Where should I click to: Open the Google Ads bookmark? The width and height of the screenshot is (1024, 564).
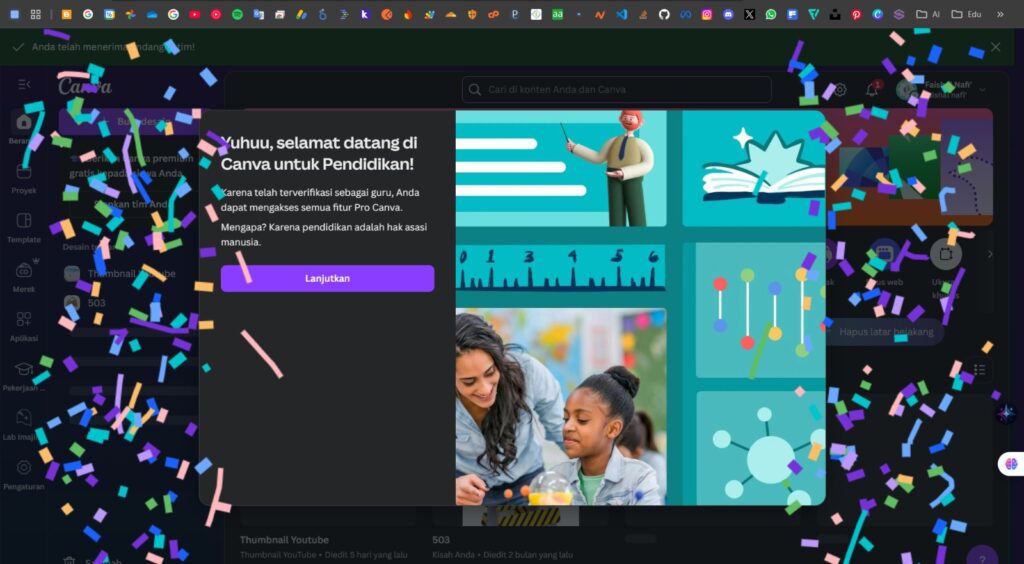tap(301, 14)
